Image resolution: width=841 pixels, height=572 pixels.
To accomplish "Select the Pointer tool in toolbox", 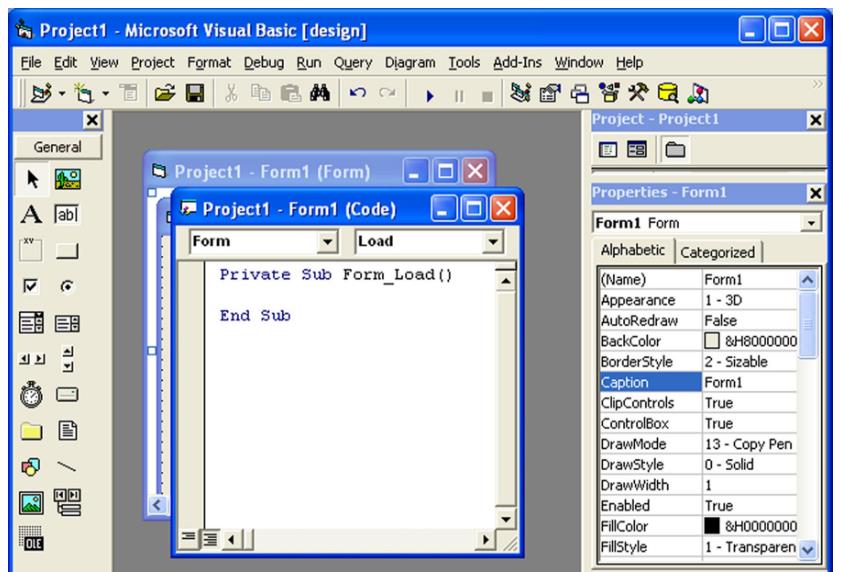I will tap(32, 179).
